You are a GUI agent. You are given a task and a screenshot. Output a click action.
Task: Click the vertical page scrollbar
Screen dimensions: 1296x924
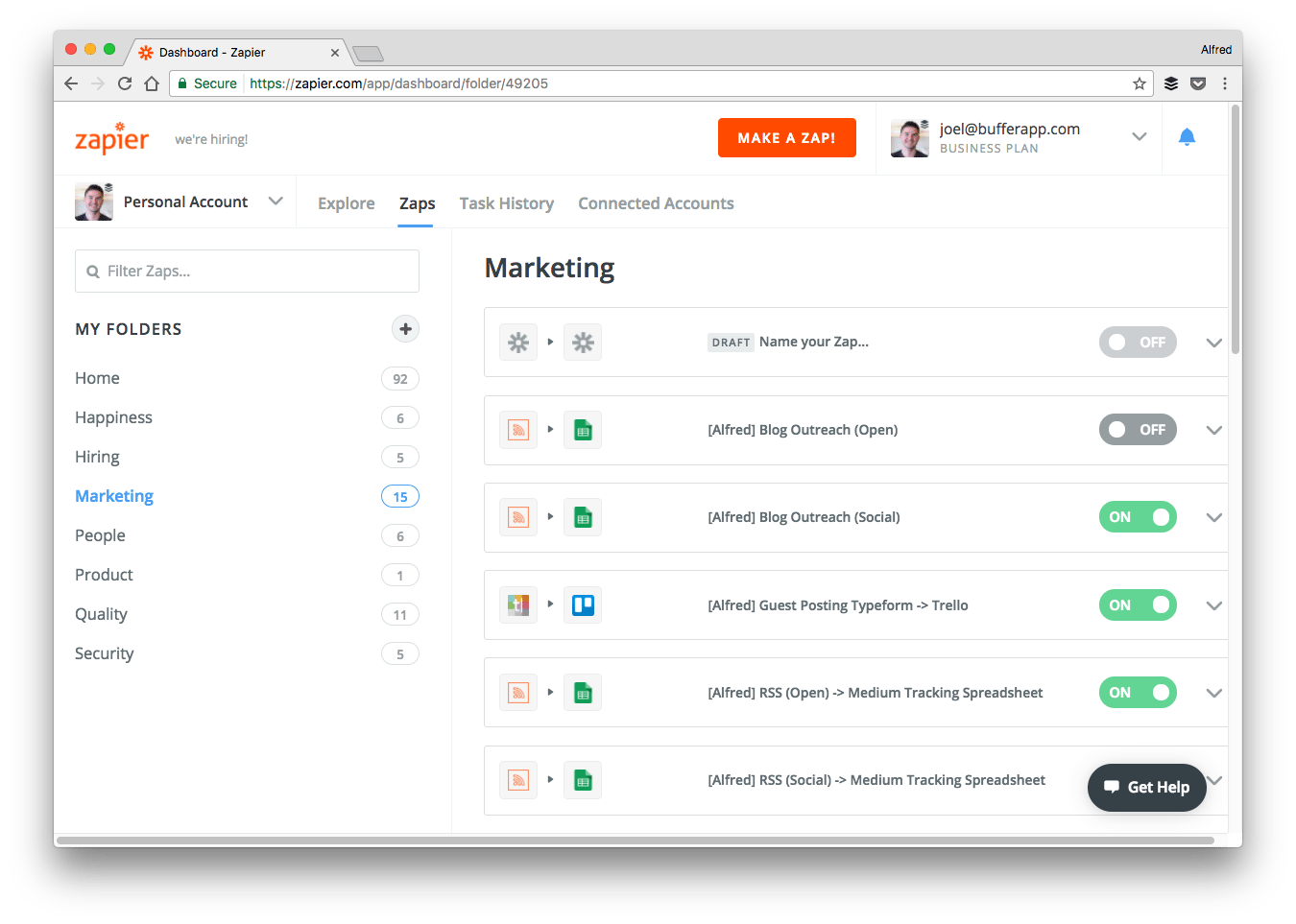[1236, 230]
